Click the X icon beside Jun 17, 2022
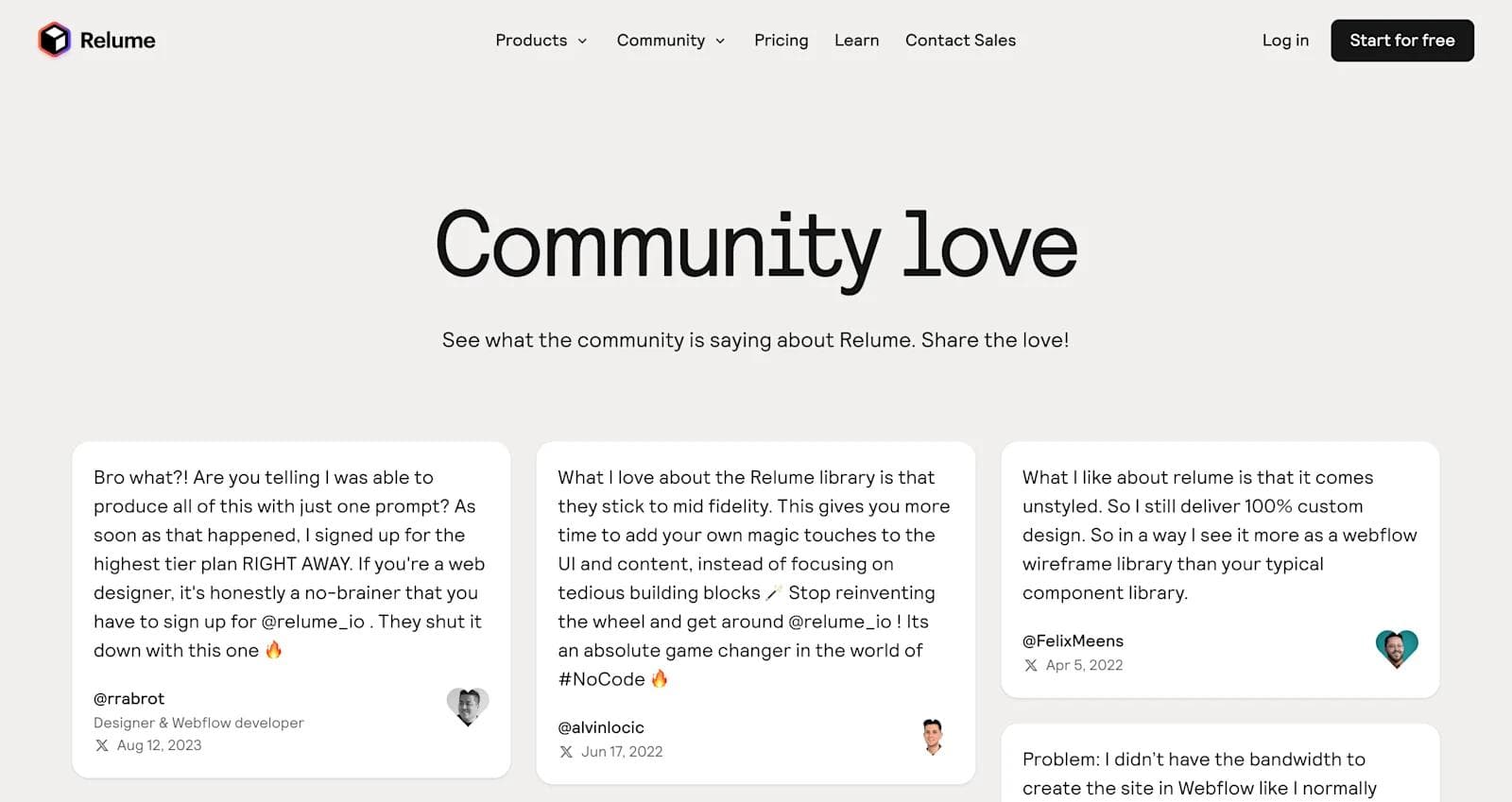This screenshot has height=802, width=1512. (565, 752)
